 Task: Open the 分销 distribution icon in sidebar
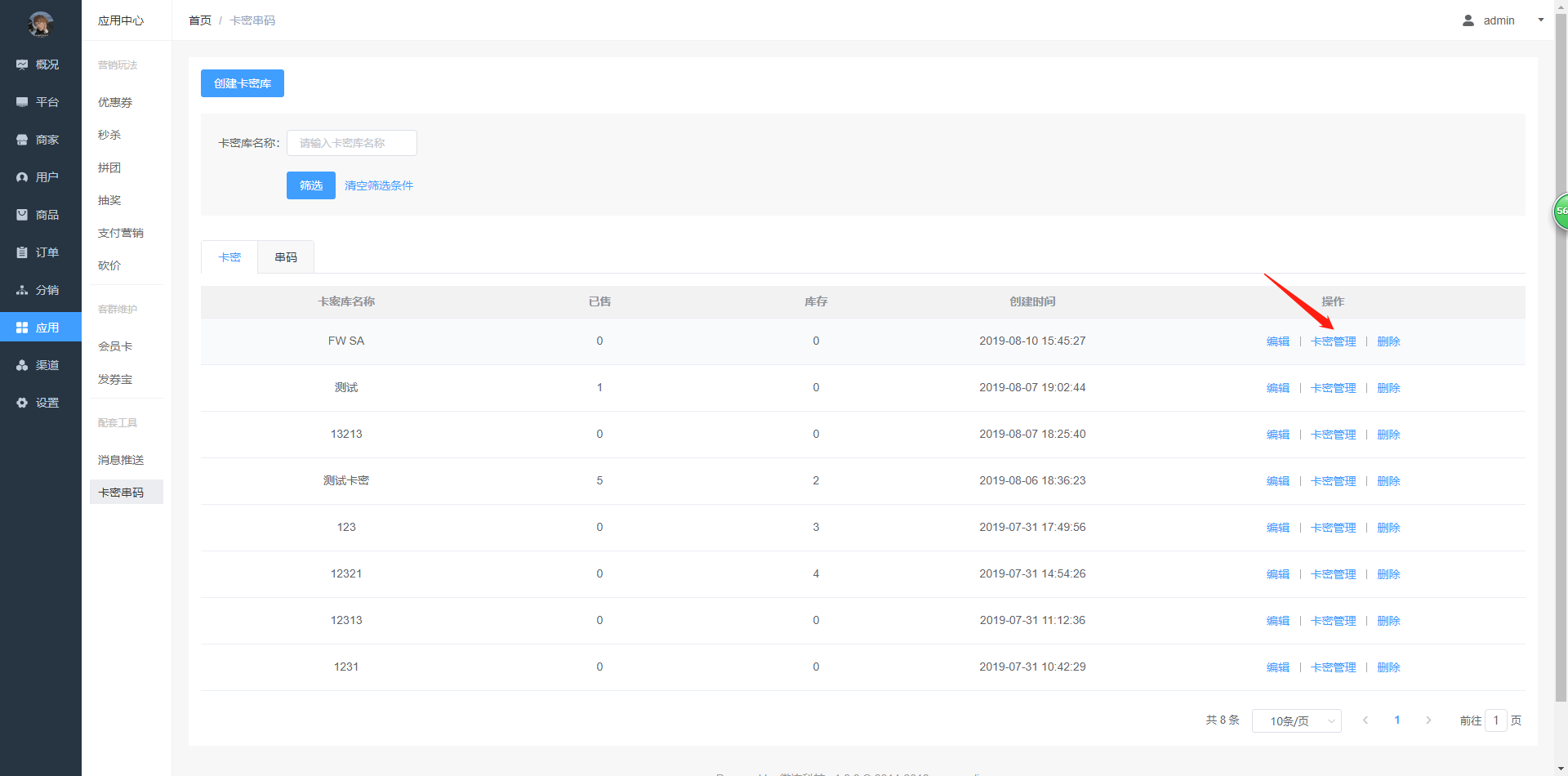click(x=22, y=290)
